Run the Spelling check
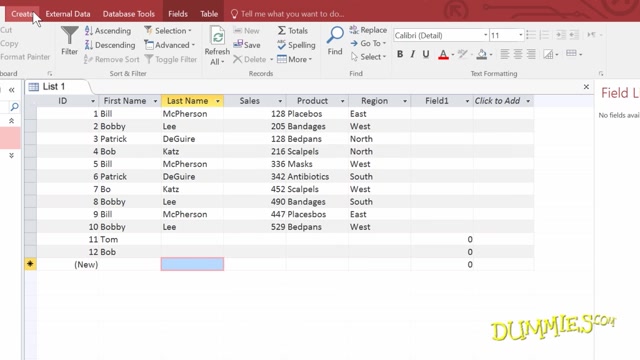Image resolution: width=640 pixels, height=360 pixels. click(x=296, y=45)
